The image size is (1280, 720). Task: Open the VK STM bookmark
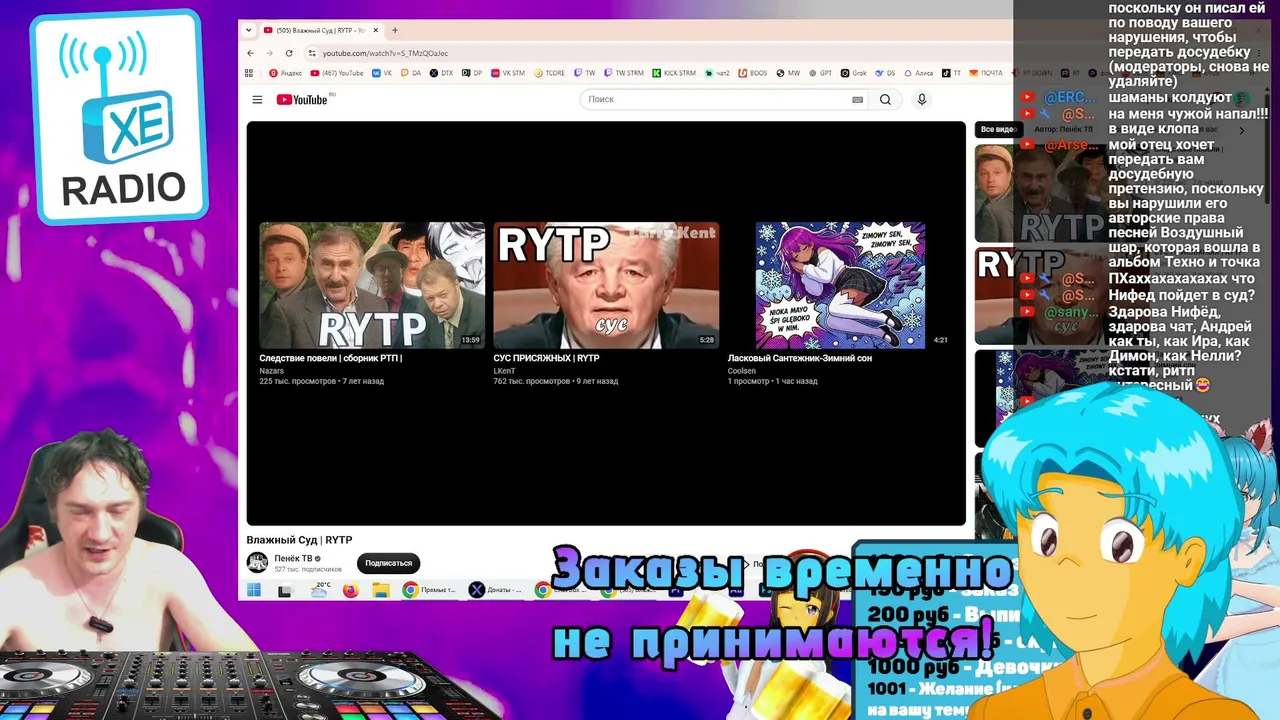[507, 73]
